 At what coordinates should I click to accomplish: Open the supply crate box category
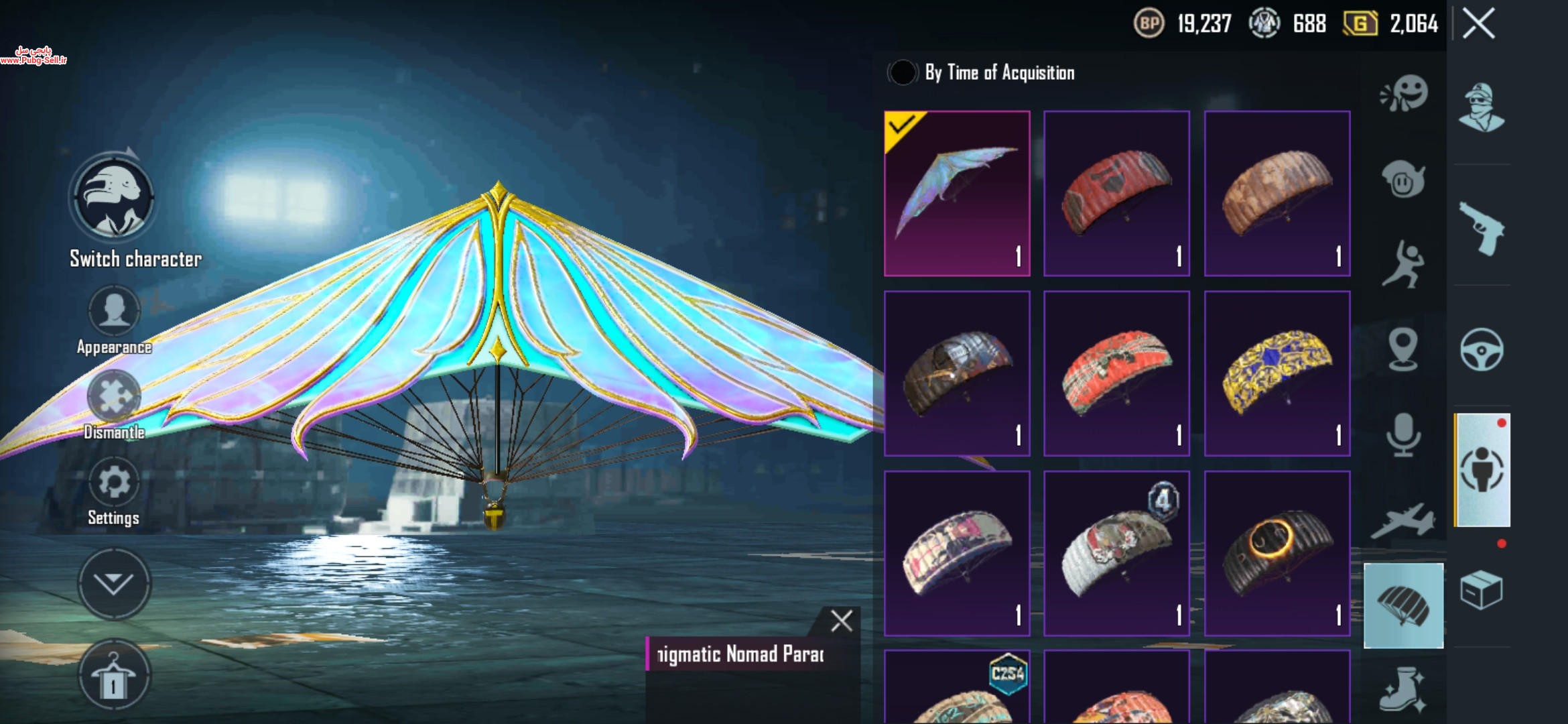1482,590
